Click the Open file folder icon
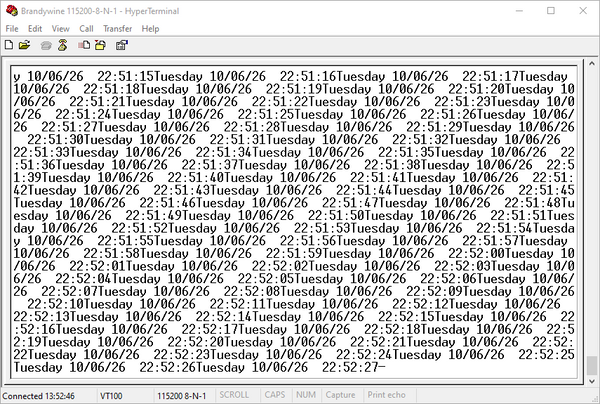This screenshot has height=404, width=600. [x=24, y=46]
